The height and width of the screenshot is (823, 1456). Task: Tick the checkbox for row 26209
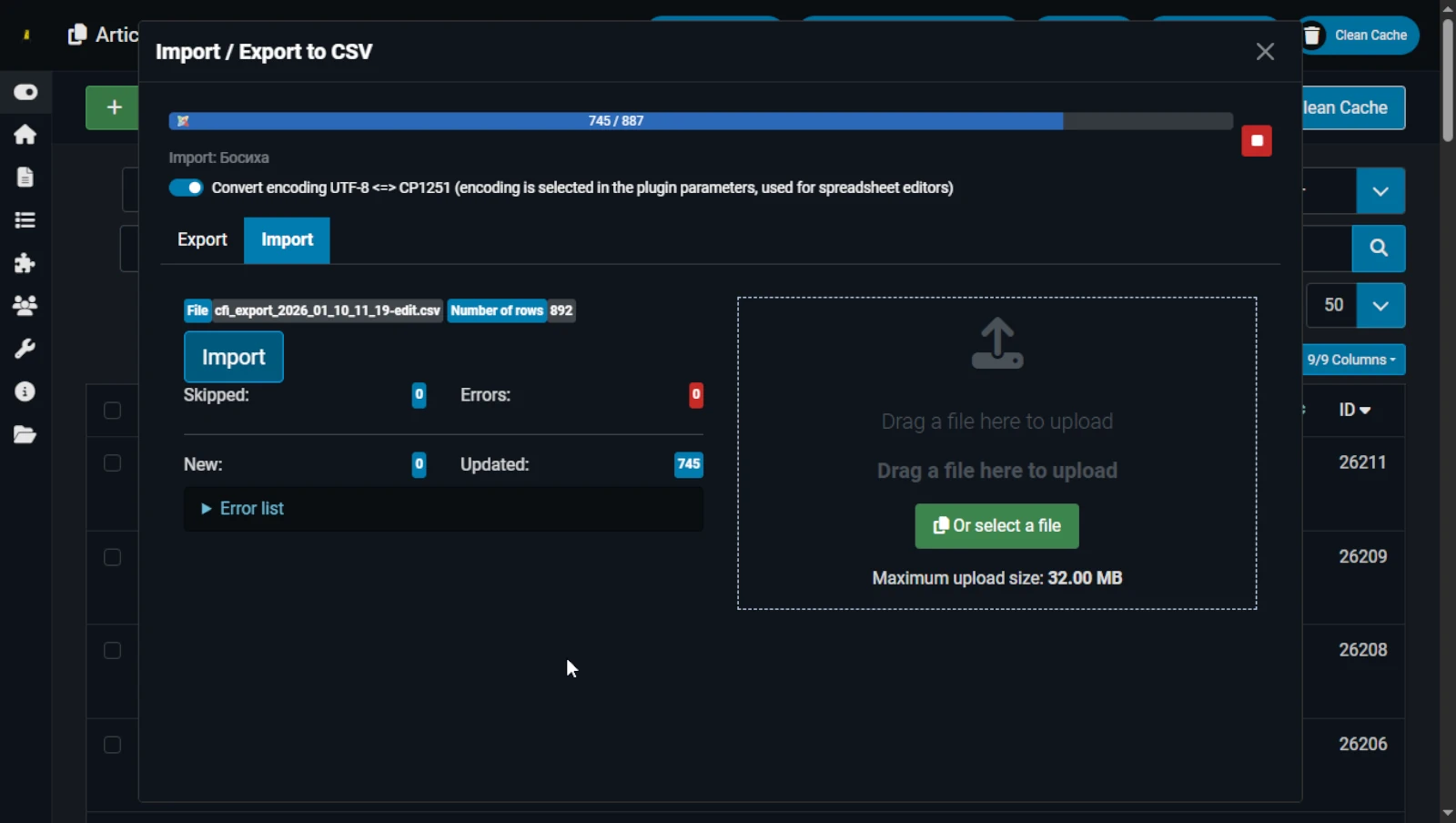[112, 557]
